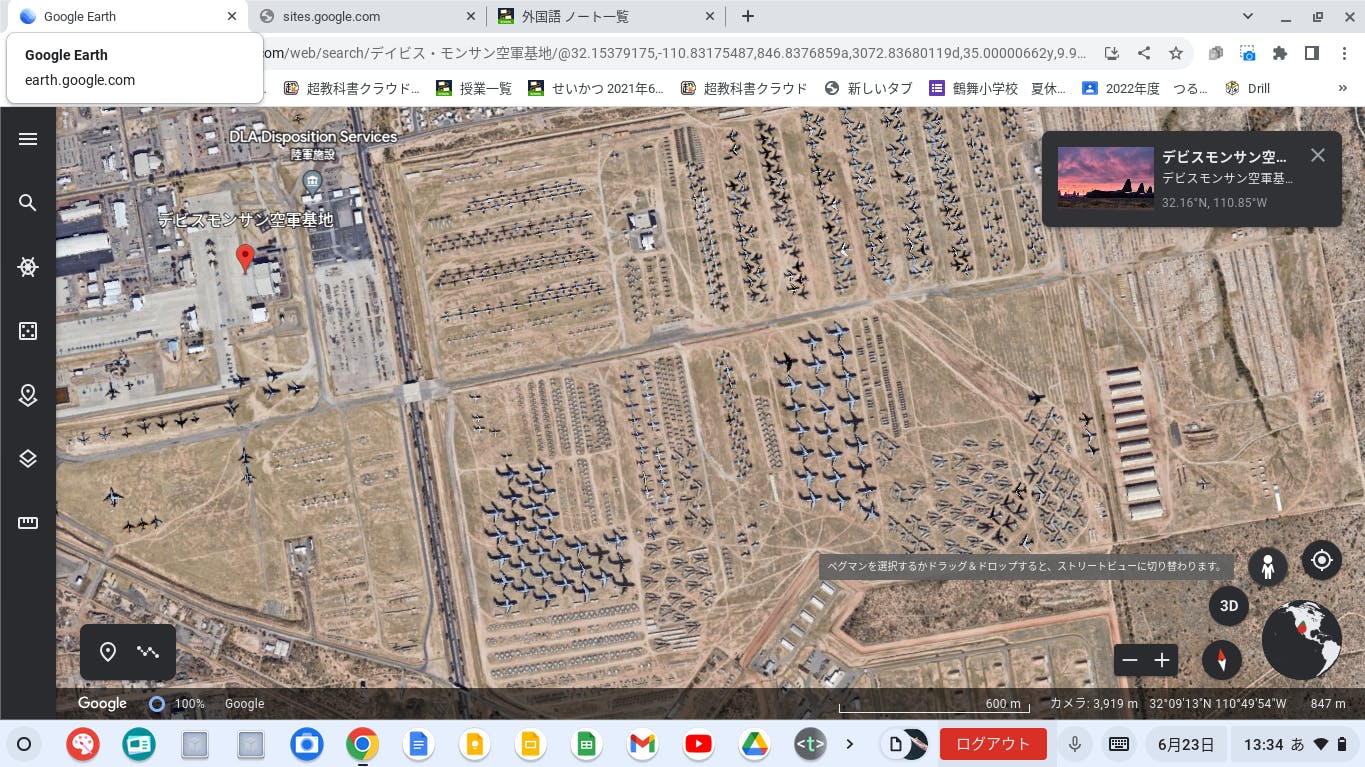
Task: Open the Google Earth hamburger menu
Action: [28, 139]
